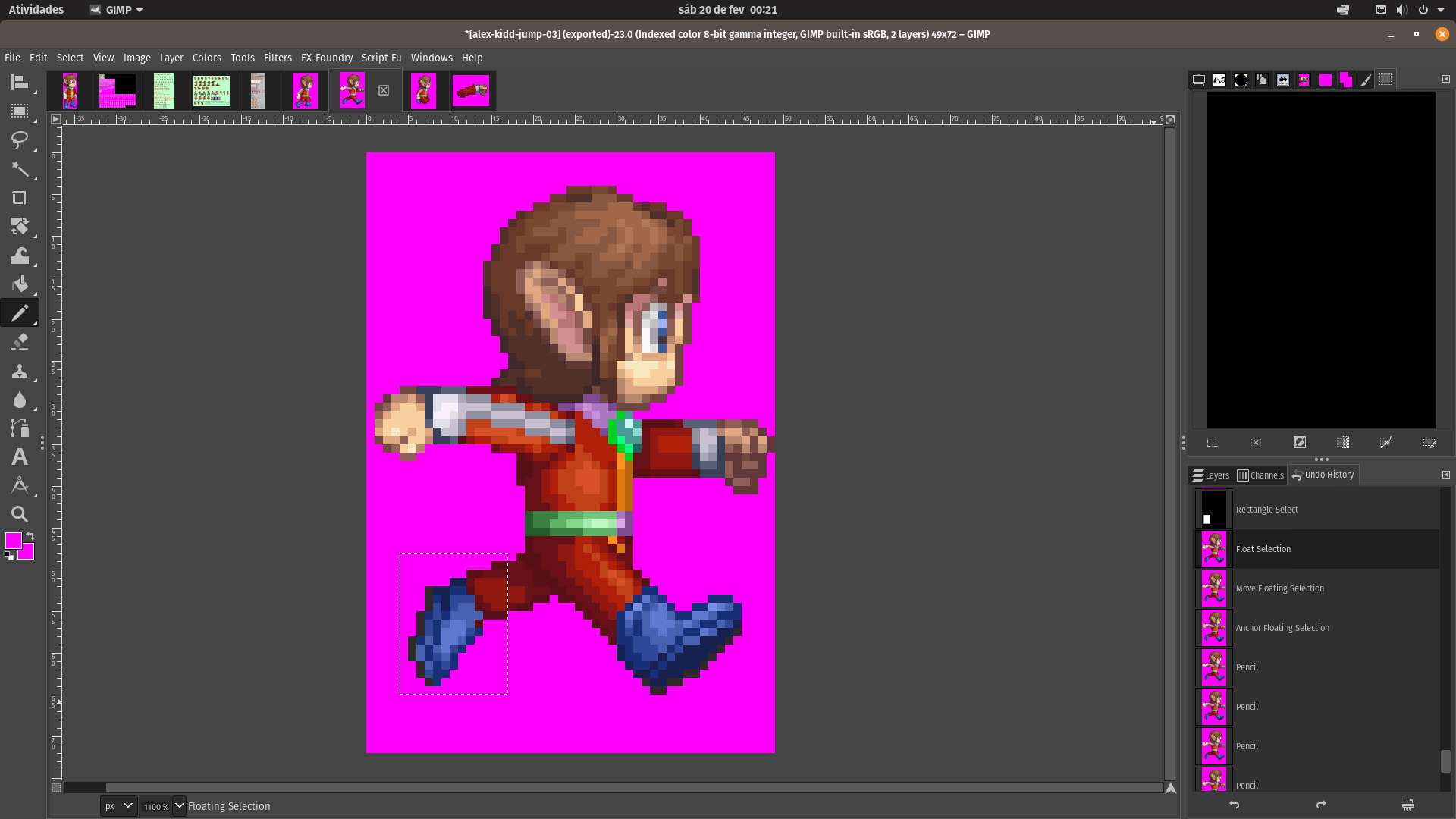The width and height of the screenshot is (1456, 819).
Task: Open ruler corner image menu
Action: [x=56, y=119]
